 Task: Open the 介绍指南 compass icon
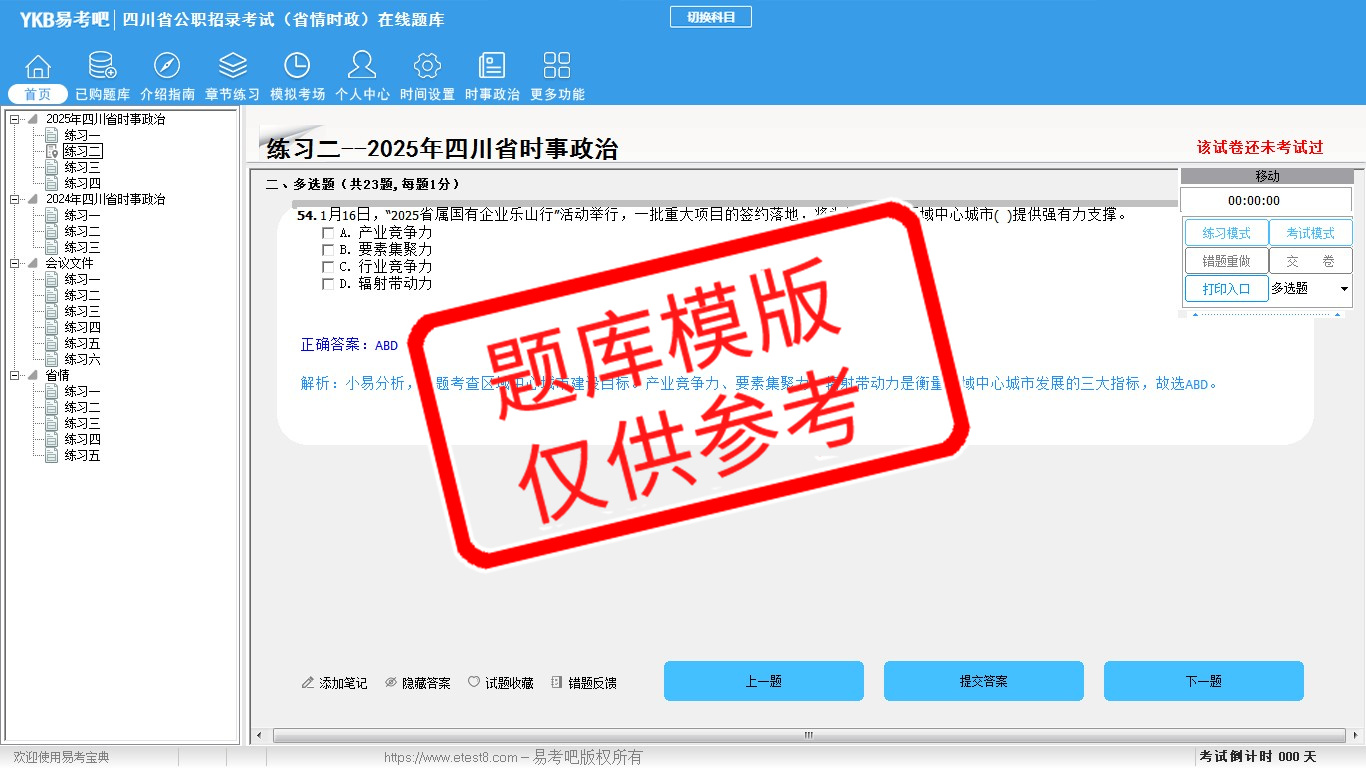click(167, 67)
